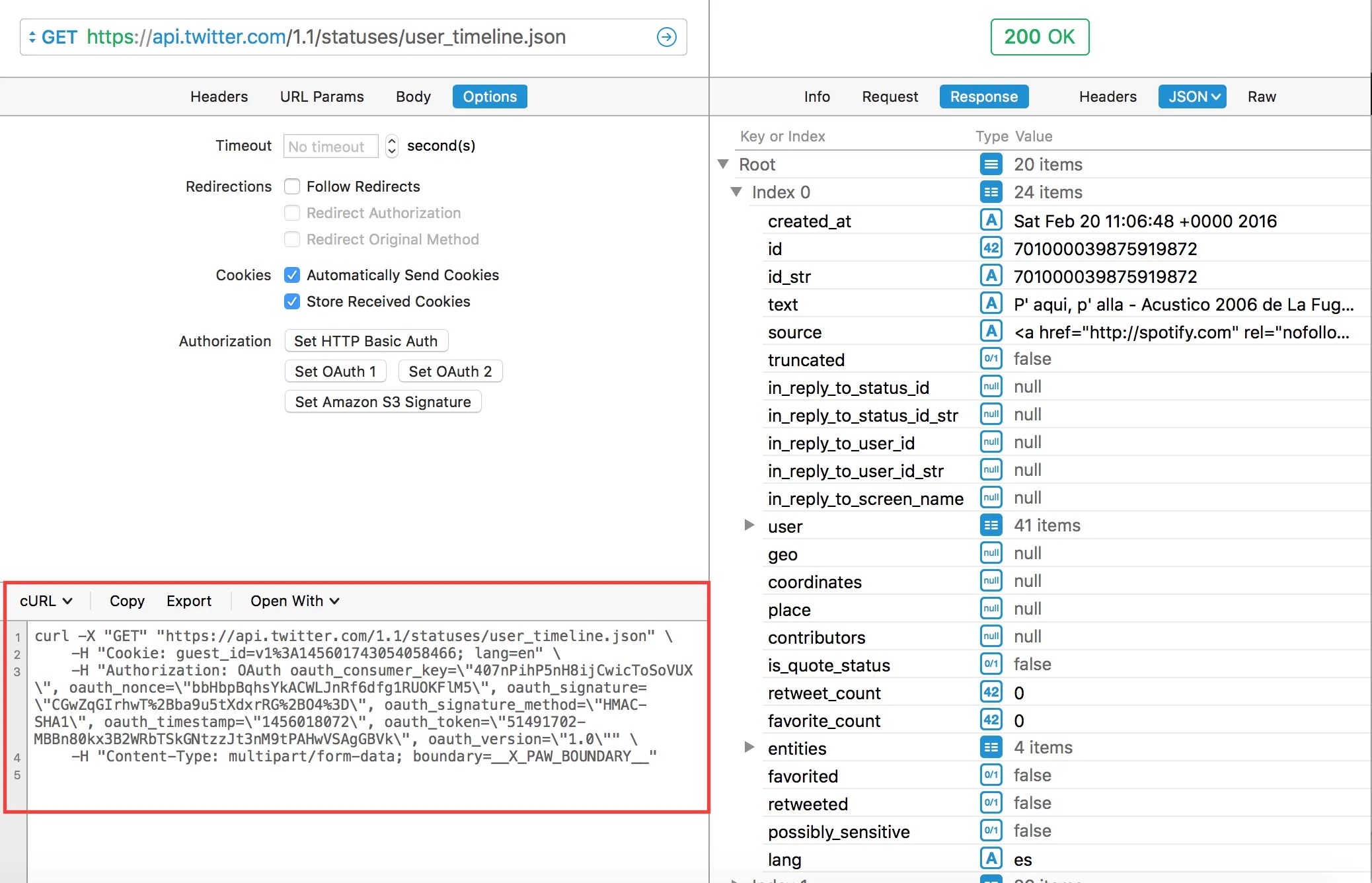The width and height of the screenshot is (1372, 883).
Task: Click the number type icon for retweet_count
Action: click(x=991, y=692)
